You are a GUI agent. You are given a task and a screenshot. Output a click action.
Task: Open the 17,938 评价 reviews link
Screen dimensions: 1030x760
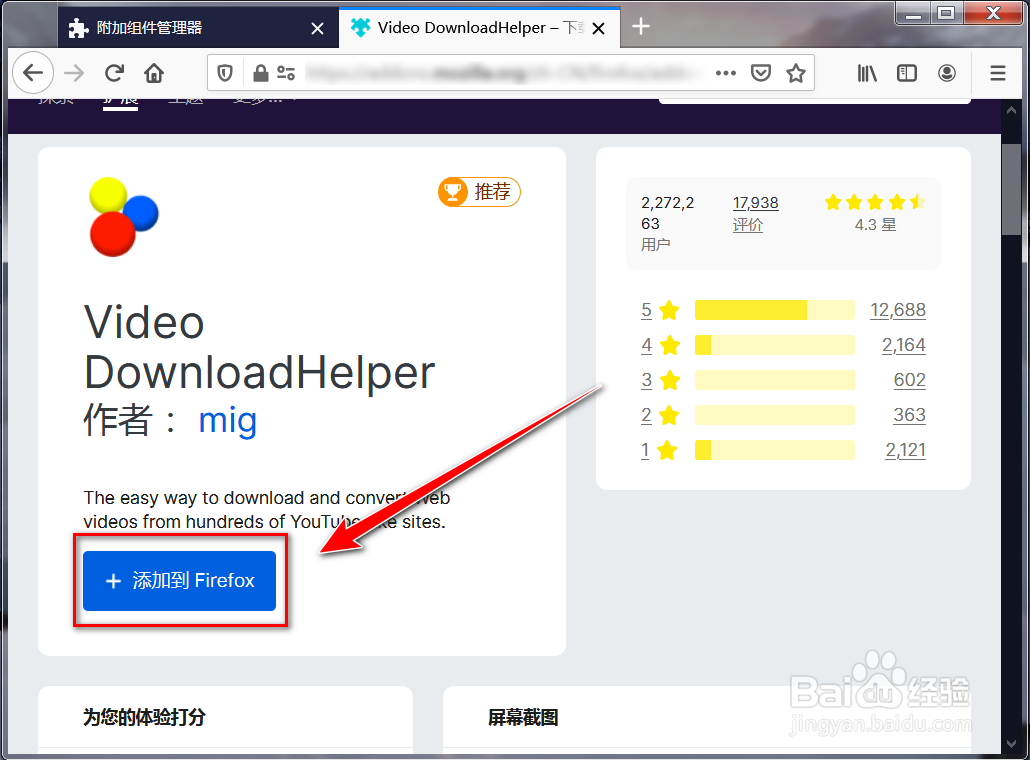click(x=755, y=213)
